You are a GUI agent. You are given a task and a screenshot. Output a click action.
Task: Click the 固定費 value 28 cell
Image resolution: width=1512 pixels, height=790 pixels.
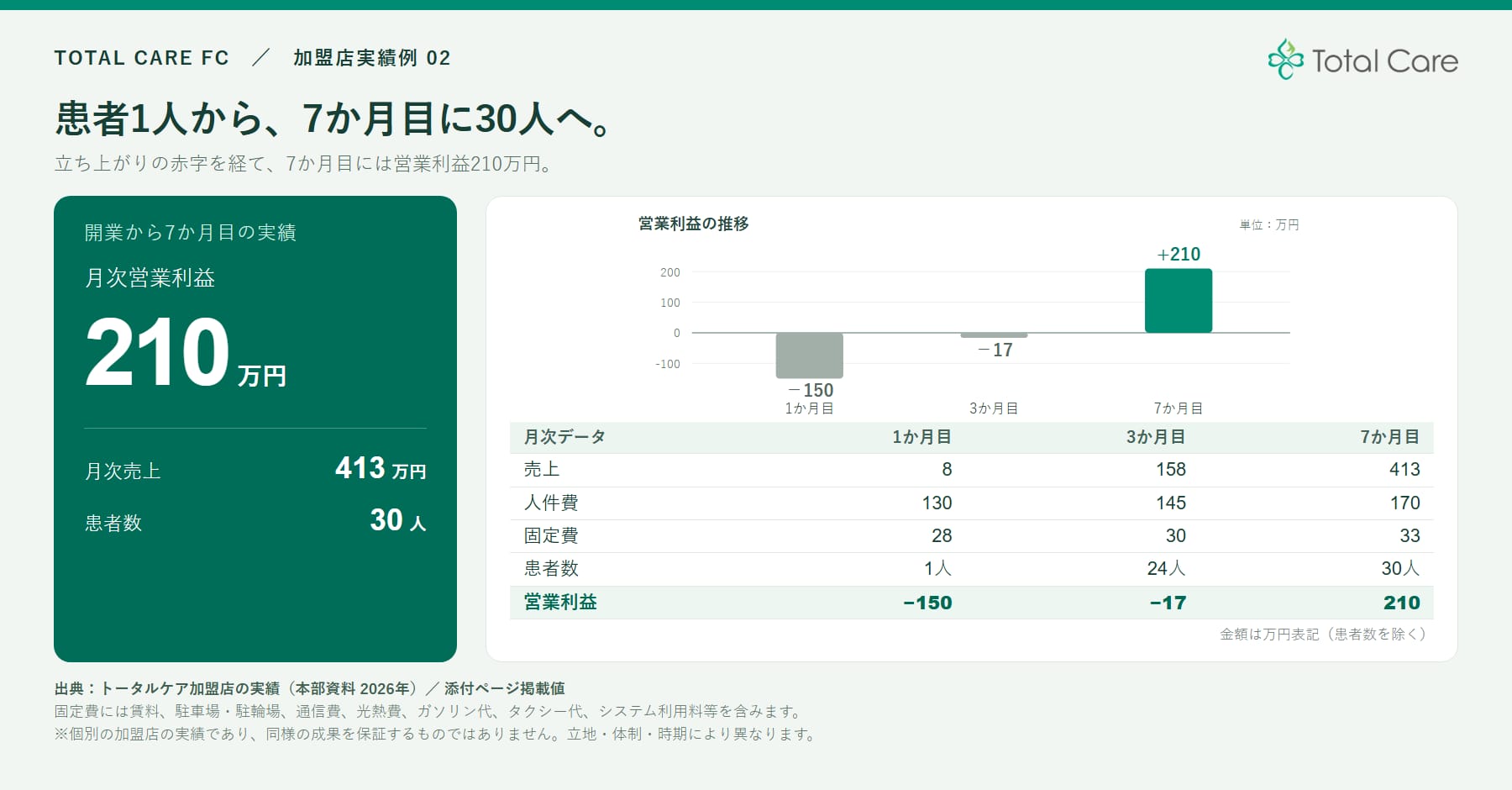942,536
